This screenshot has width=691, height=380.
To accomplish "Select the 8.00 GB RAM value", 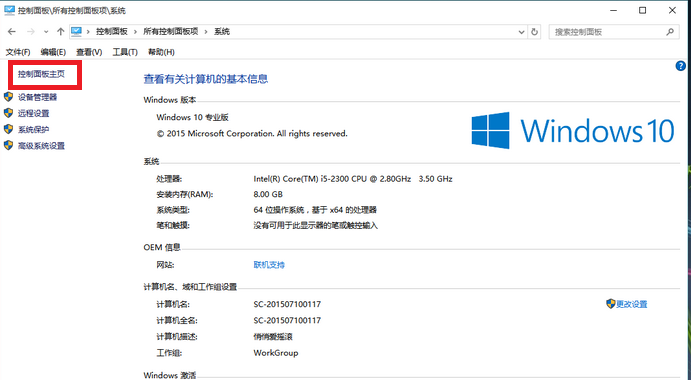I will click(268, 194).
